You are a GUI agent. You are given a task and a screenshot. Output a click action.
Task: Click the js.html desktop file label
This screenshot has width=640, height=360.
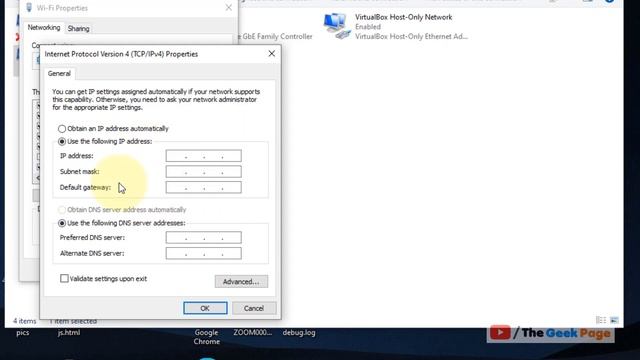click(69, 333)
